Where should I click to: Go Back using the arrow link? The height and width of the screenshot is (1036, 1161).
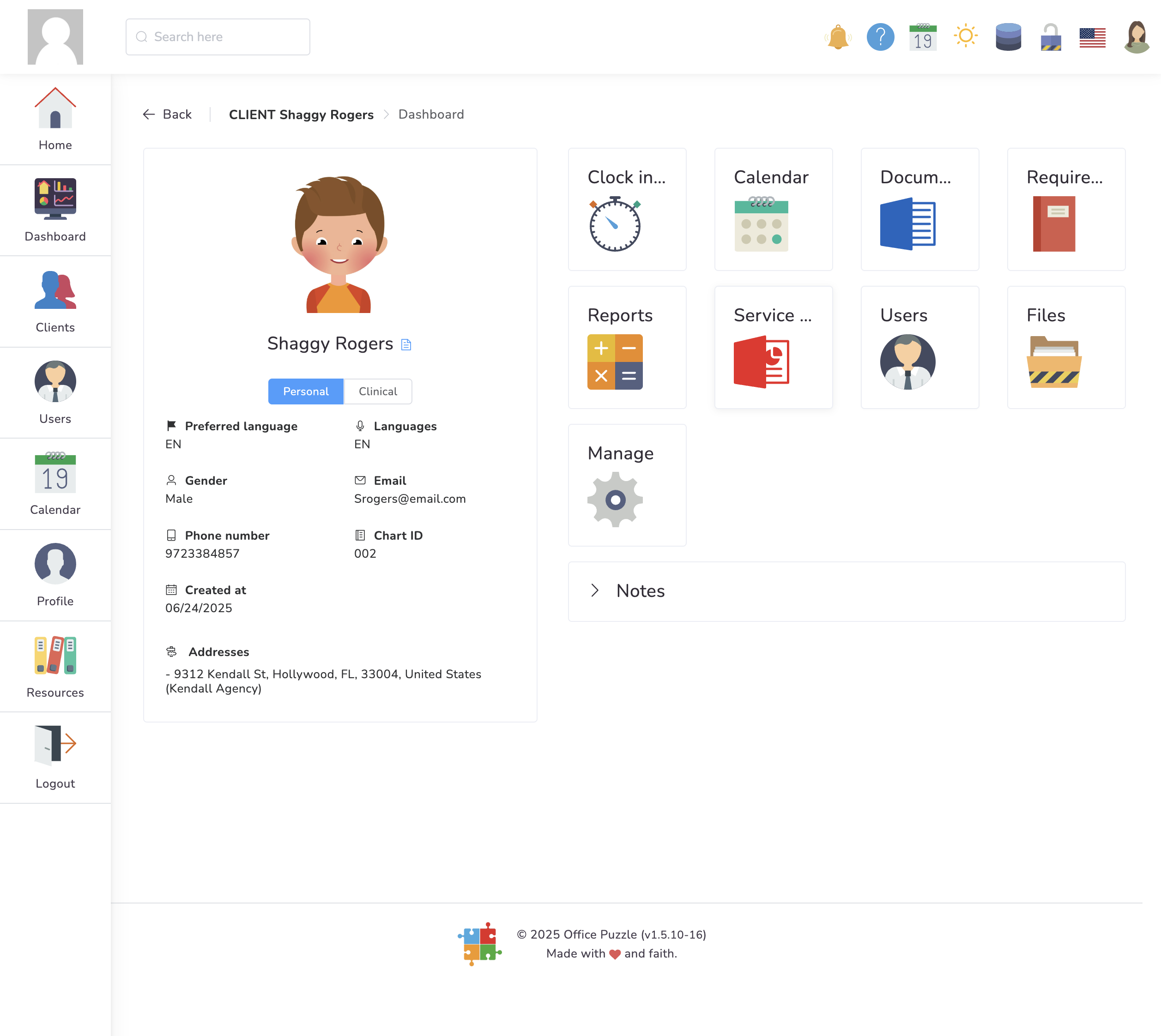point(167,114)
